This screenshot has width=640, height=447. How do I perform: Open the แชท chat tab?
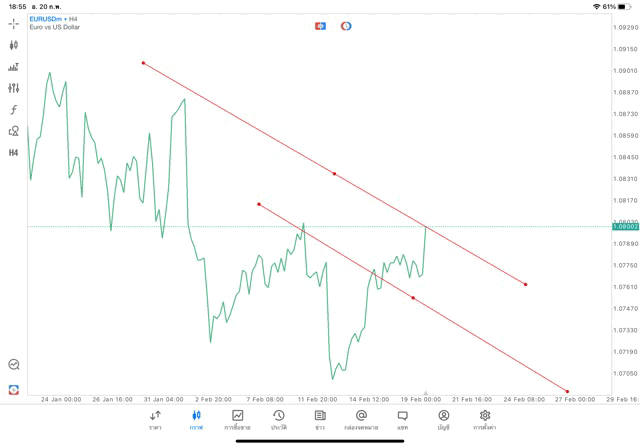pyautogui.click(x=402, y=419)
